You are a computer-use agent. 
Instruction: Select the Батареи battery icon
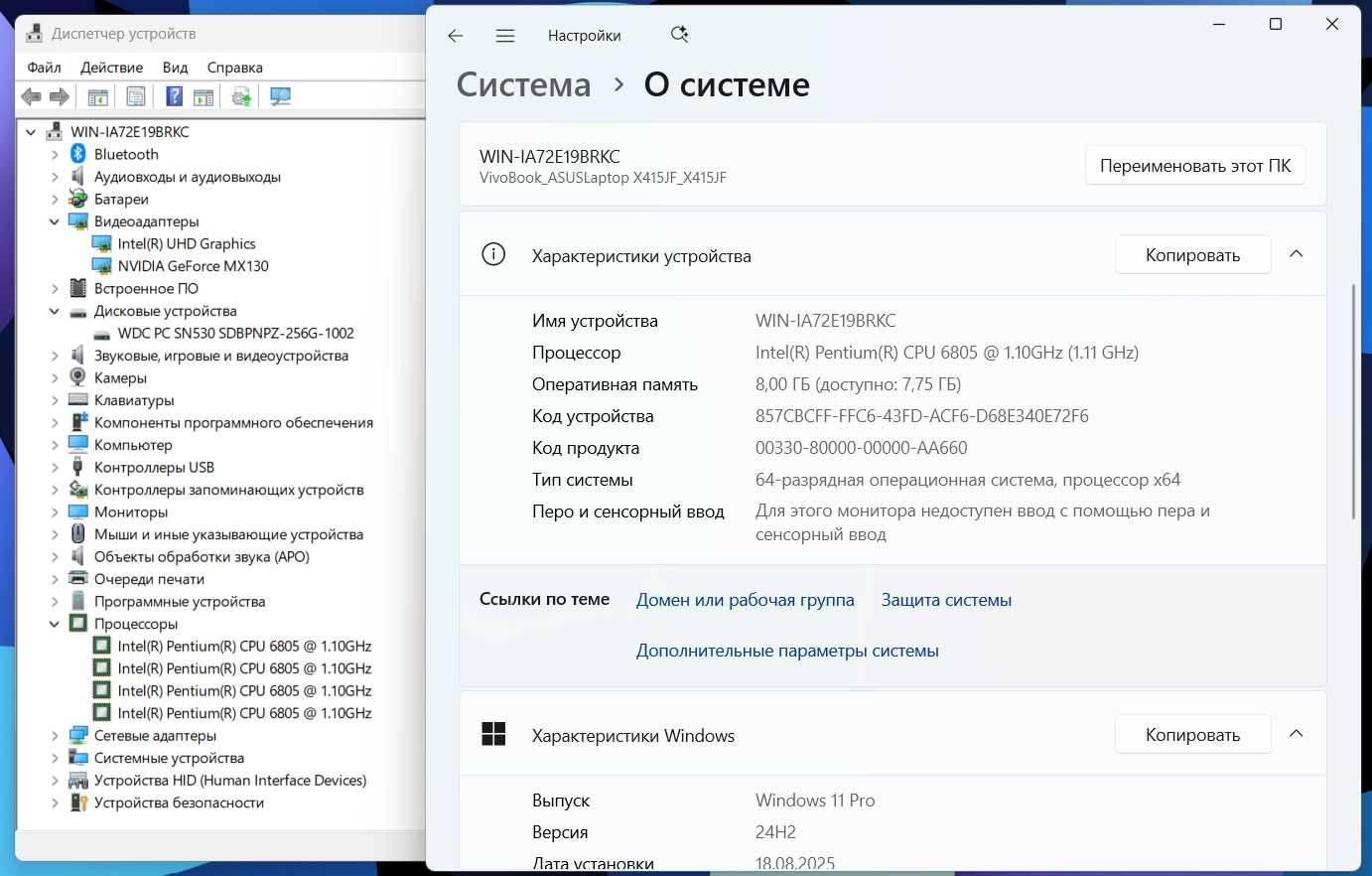tap(78, 199)
